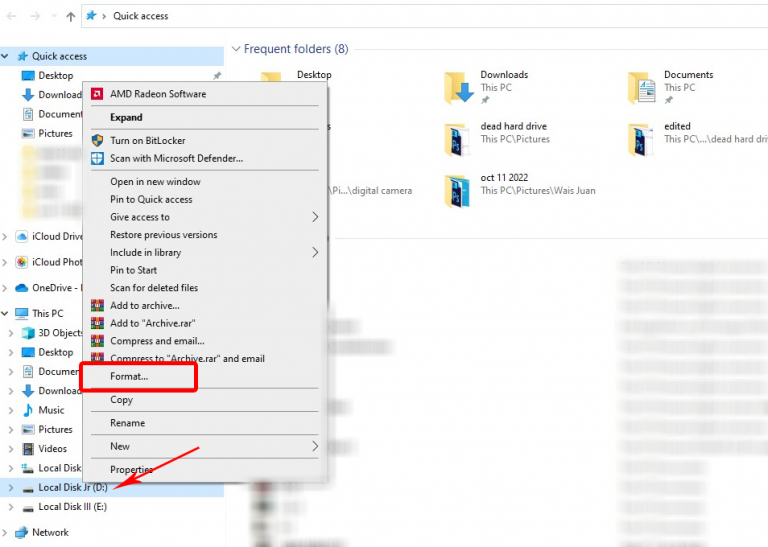Select Restore previous versions

[205, 235]
